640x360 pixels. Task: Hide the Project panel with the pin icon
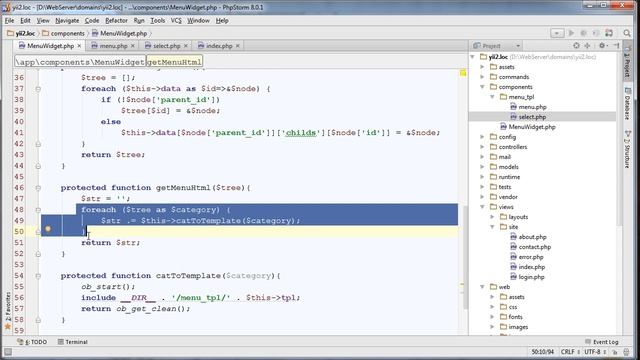click(616, 46)
